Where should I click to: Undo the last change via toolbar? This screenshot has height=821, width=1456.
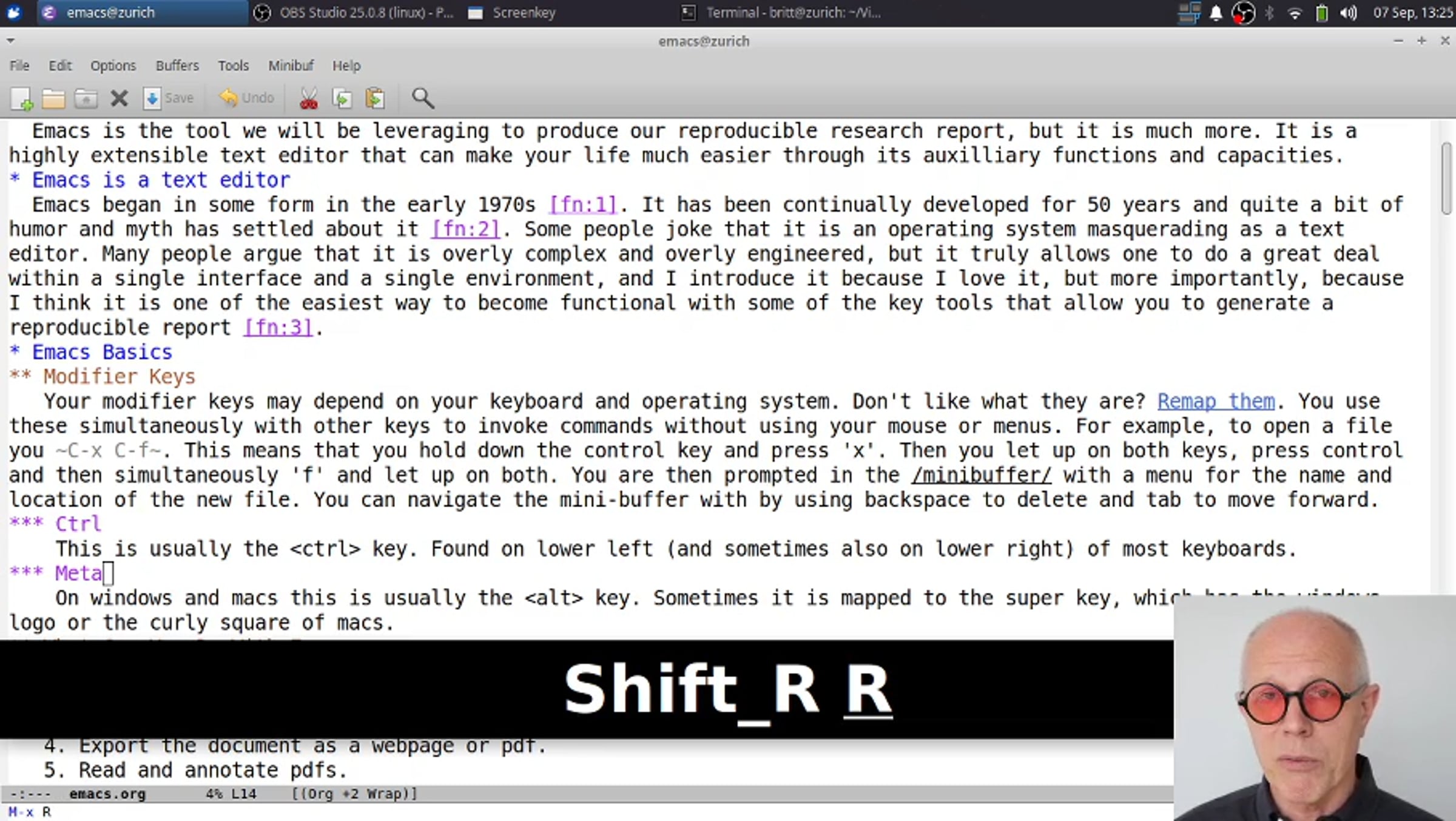point(246,98)
